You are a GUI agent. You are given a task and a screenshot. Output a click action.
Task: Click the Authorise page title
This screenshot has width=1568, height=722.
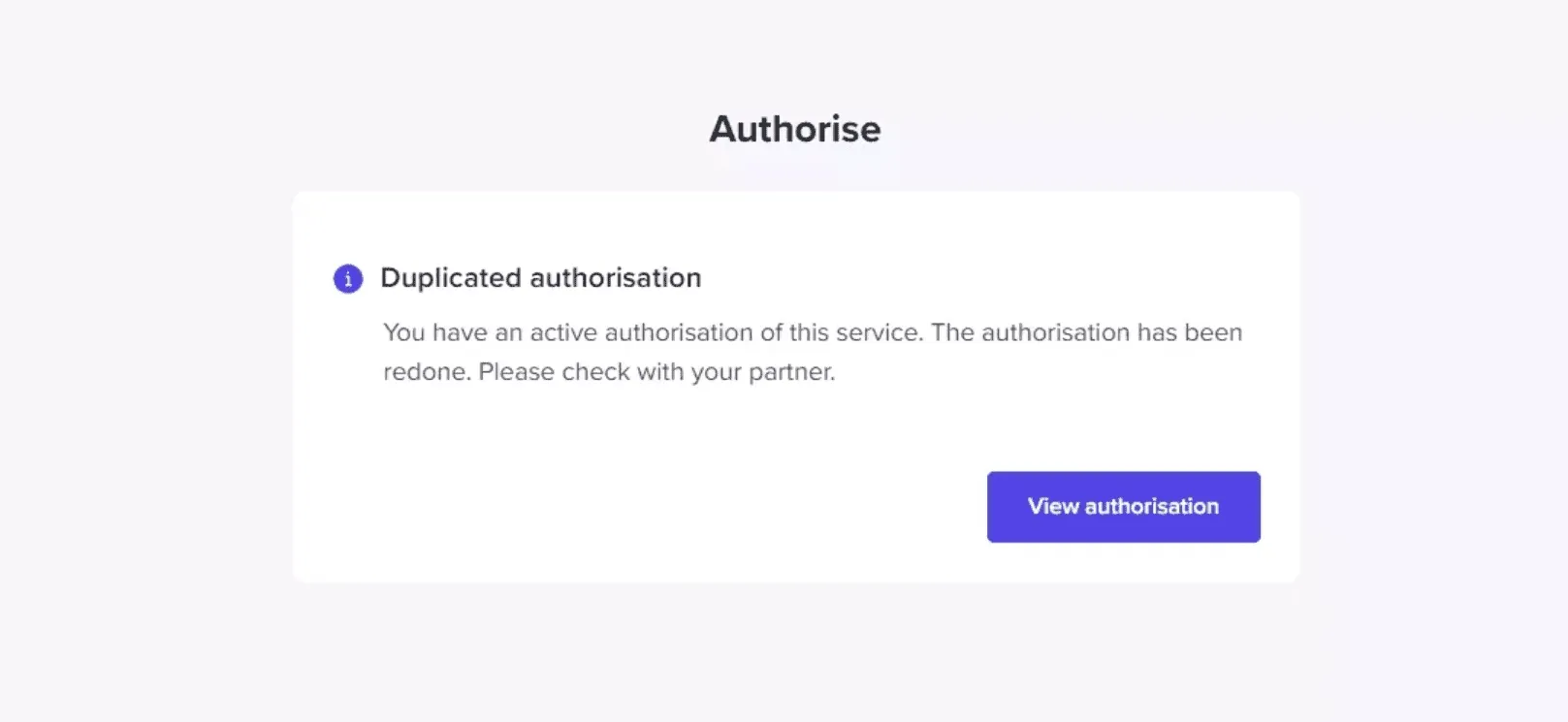point(794,129)
